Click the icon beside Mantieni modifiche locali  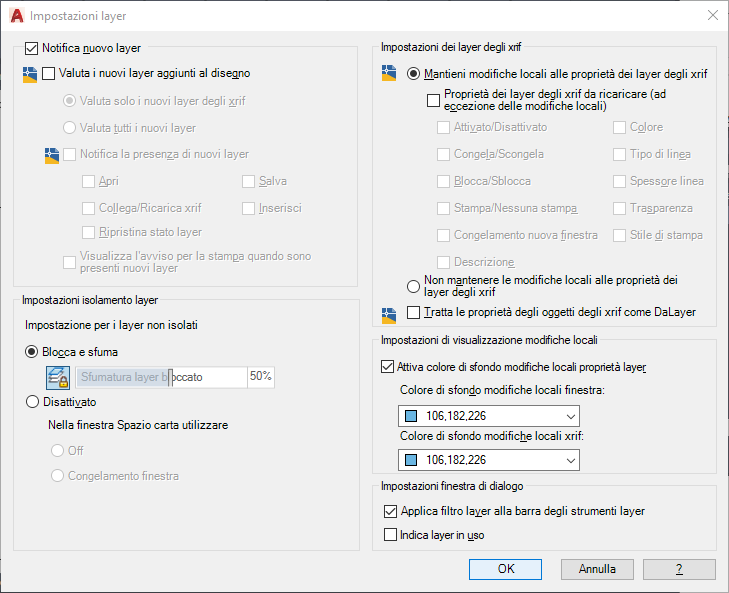coord(389,73)
